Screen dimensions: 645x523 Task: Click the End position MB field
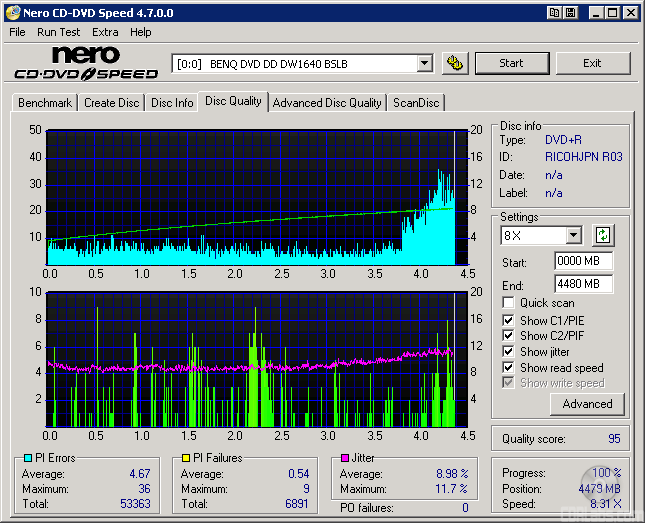point(583,284)
